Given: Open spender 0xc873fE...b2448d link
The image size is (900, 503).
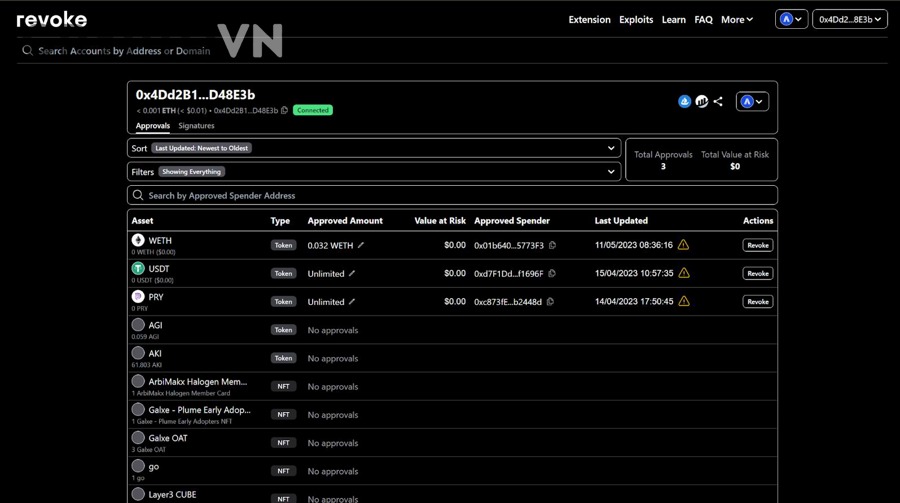Looking at the screenshot, I should pos(507,301).
